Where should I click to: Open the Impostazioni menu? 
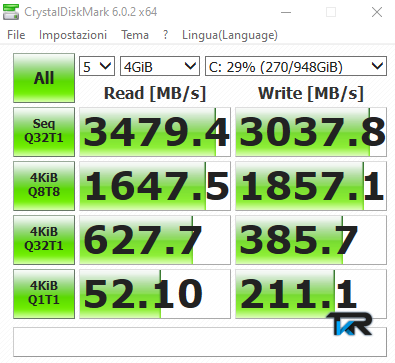click(73, 35)
